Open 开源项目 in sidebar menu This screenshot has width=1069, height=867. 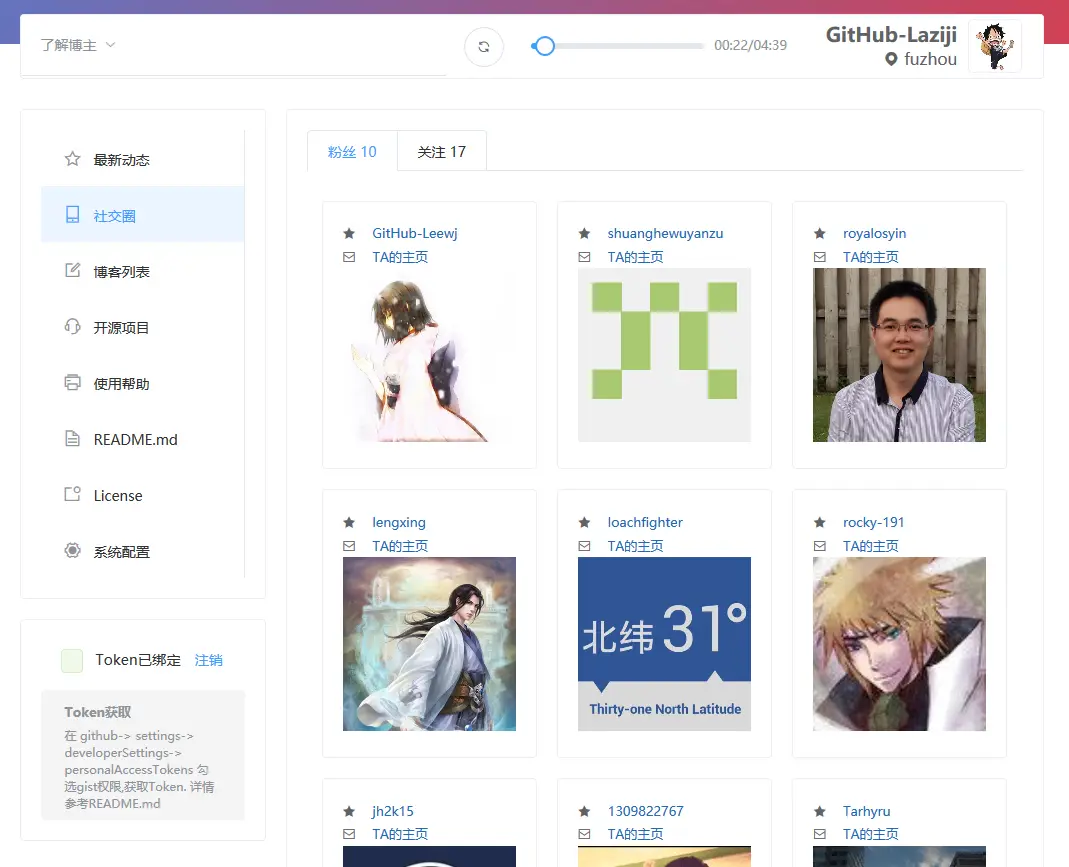[142, 327]
